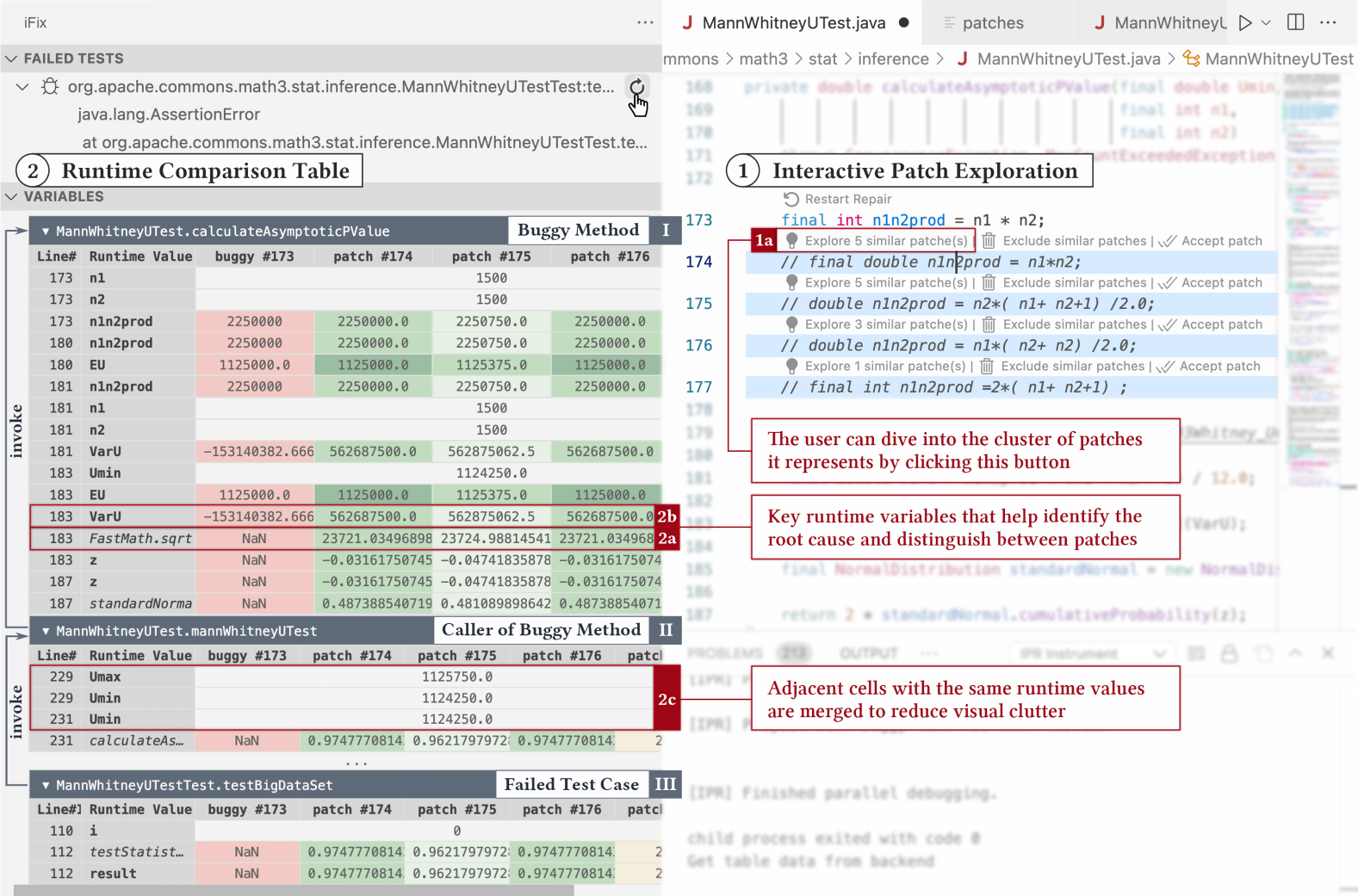The image size is (1358, 896).
Task: Click the rerun icon beside the failed test
Action: point(636,86)
